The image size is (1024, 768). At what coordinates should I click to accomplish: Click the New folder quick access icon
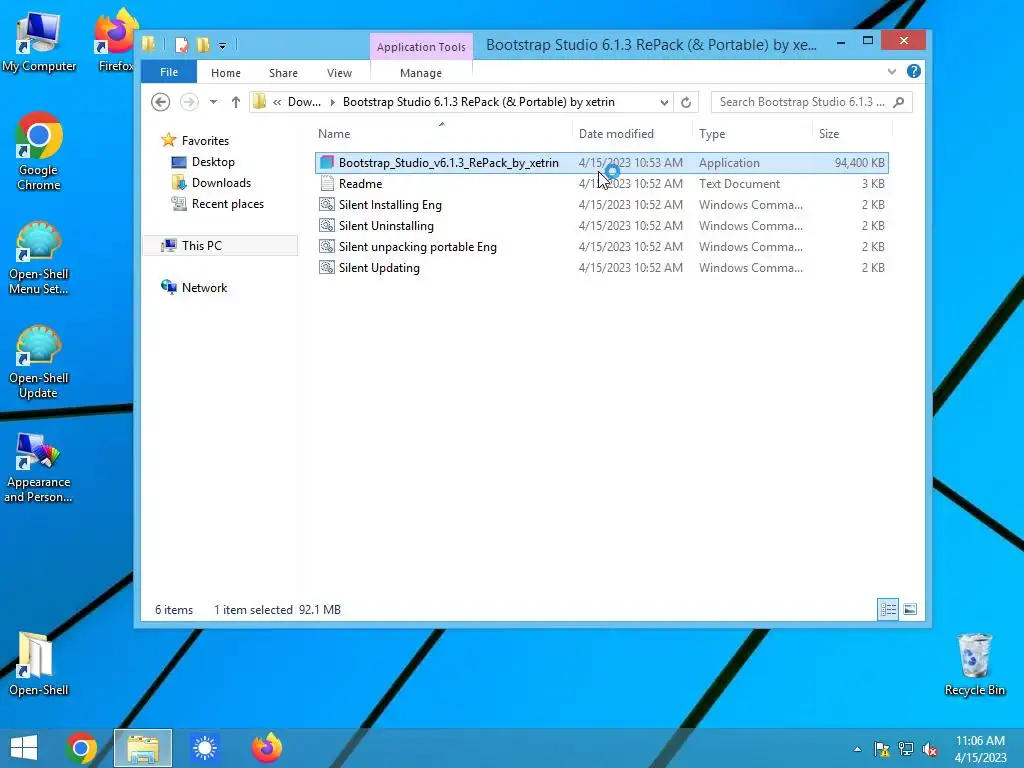203,45
